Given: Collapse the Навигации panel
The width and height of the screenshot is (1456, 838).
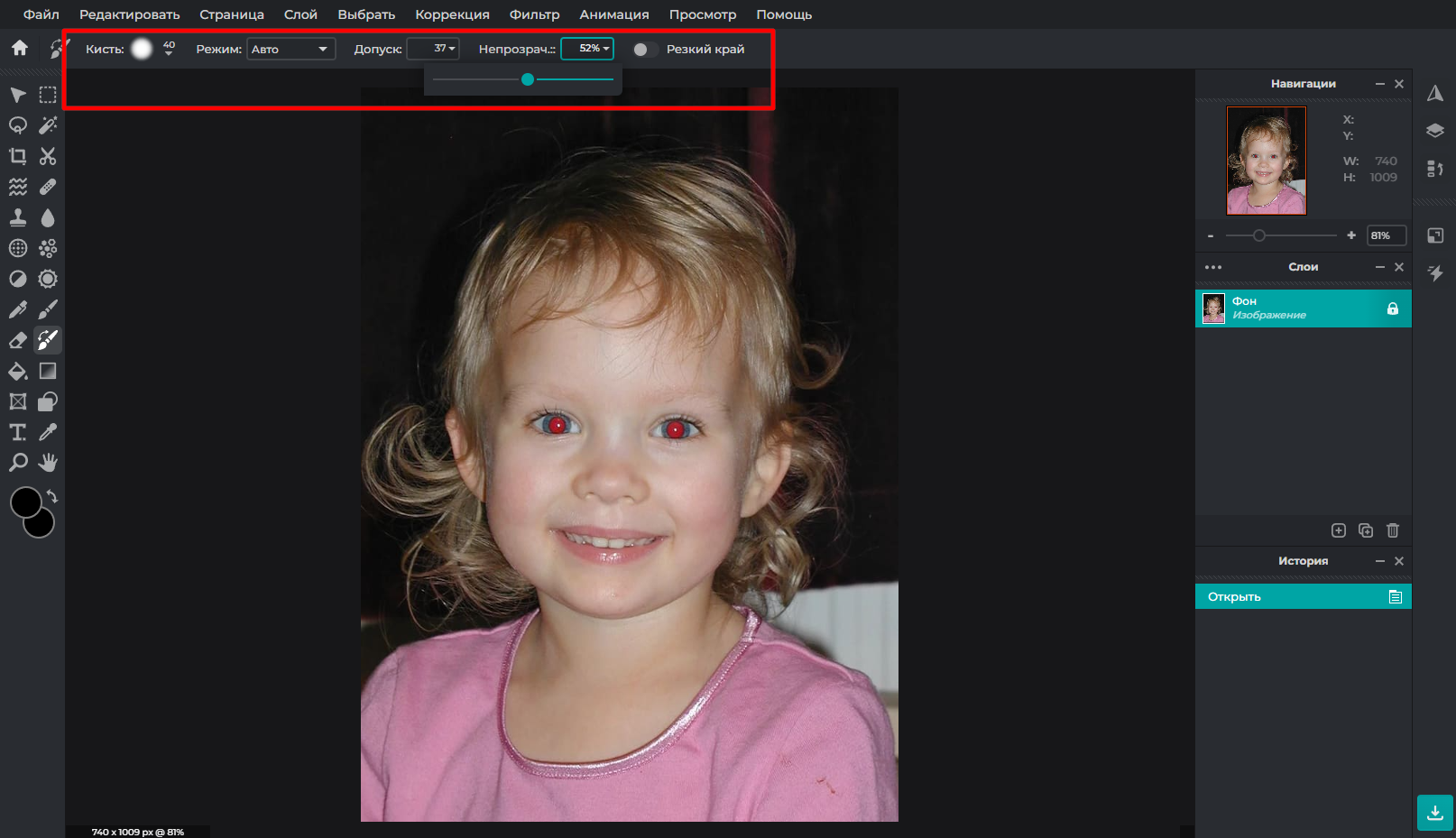Looking at the screenshot, I should click(1380, 84).
